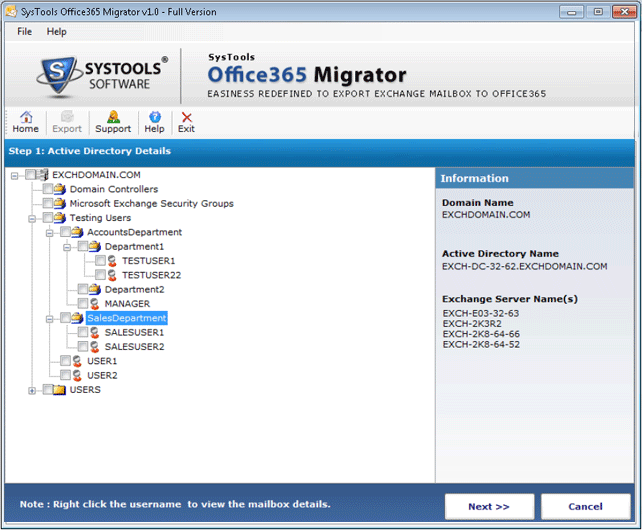Tick the Testing Users checkbox
Viewport: 642px width, 530px height.
(x=47, y=218)
